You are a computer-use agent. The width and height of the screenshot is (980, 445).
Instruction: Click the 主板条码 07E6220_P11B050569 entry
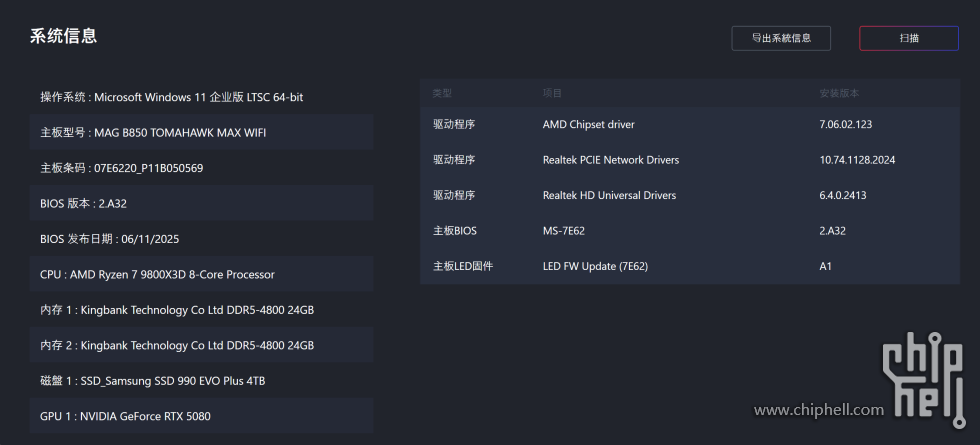point(201,168)
